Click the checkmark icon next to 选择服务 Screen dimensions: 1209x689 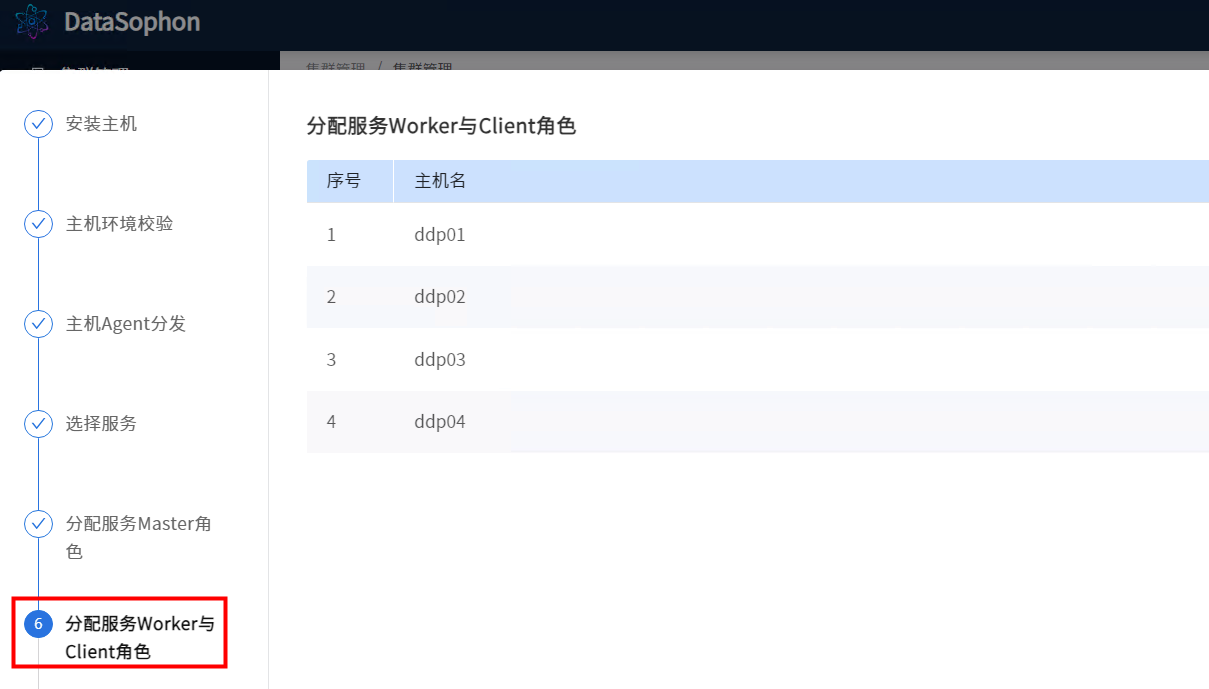(38, 424)
